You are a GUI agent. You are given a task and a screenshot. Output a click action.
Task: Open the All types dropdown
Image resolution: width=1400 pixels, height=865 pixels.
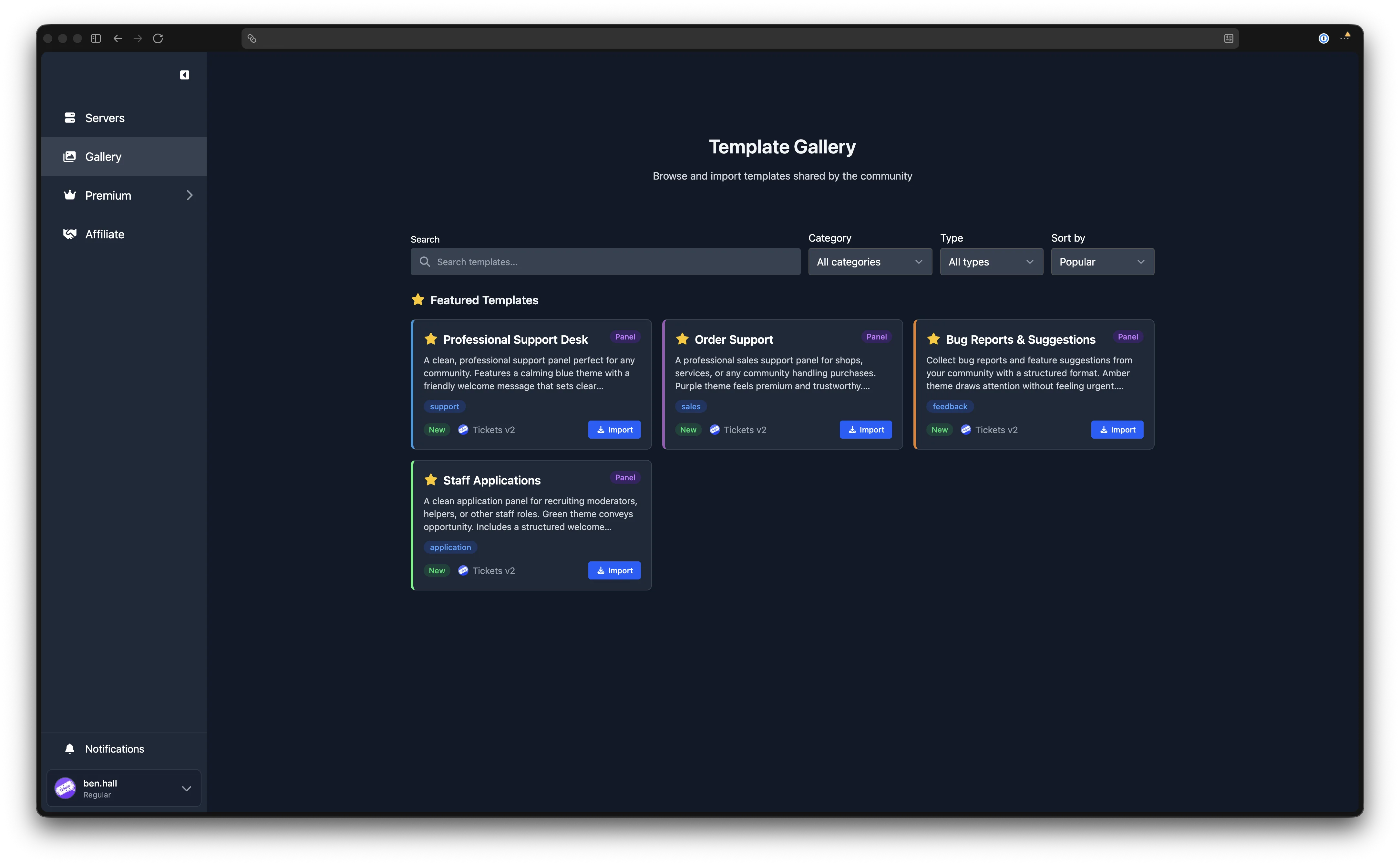(x=991, y=261)
